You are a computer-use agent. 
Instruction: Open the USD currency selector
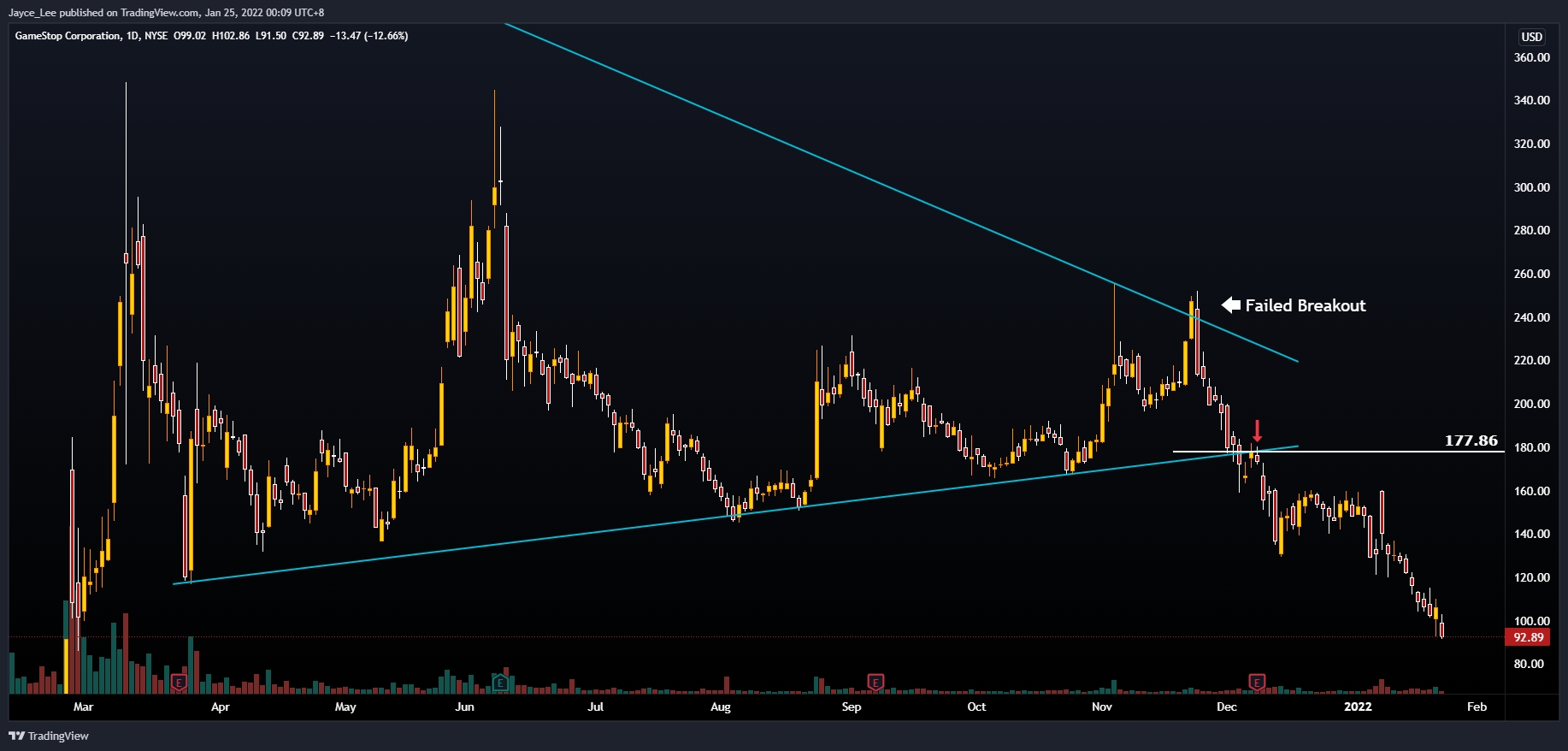coord(1531,37)
